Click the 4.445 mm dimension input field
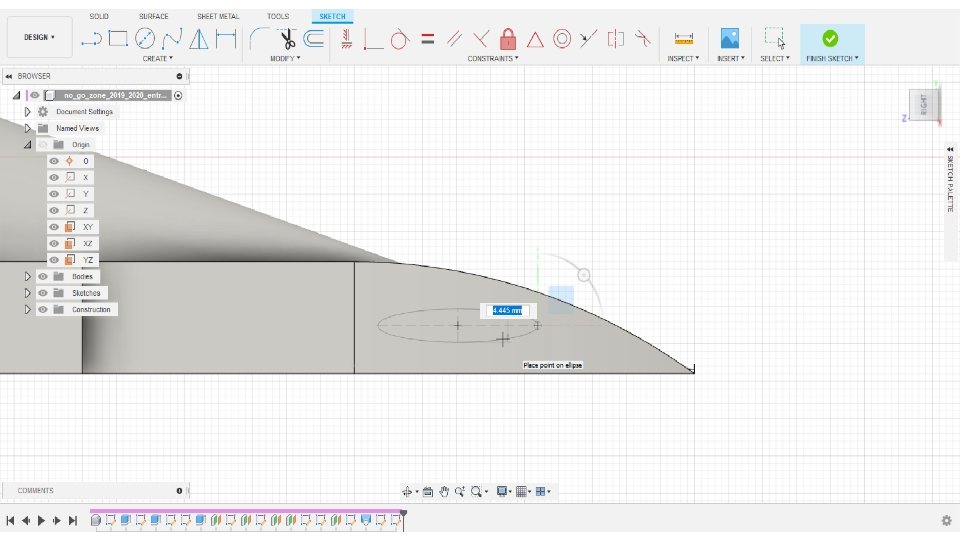 tap(507, 311)
